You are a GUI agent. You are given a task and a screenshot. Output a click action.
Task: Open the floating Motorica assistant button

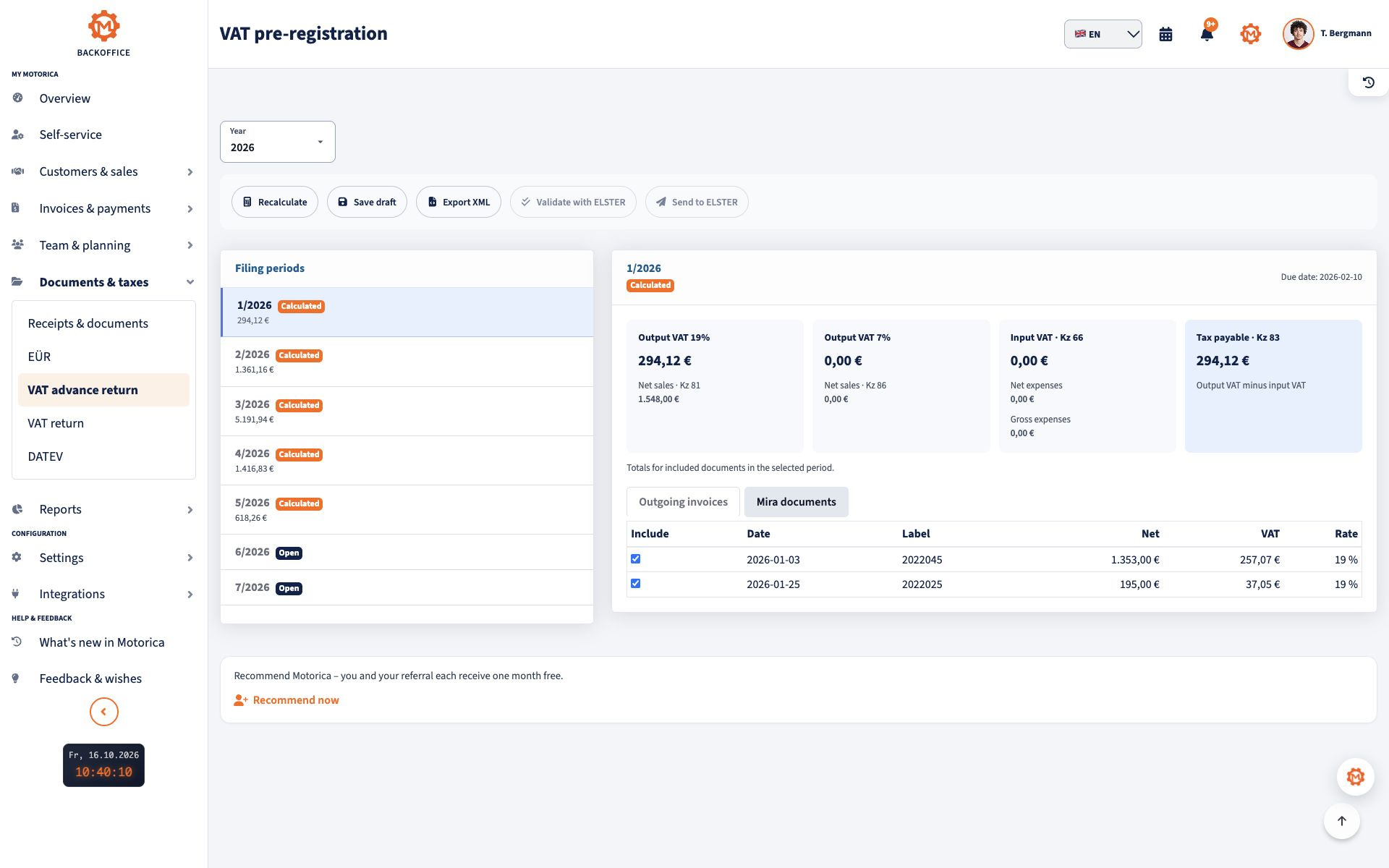pyautogui.click(x=1355, y=777)
